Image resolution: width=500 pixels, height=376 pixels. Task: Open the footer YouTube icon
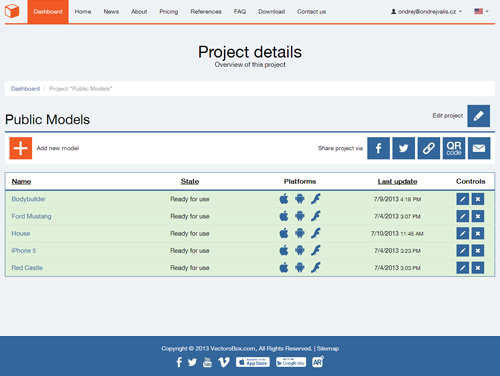pos(207,362)
